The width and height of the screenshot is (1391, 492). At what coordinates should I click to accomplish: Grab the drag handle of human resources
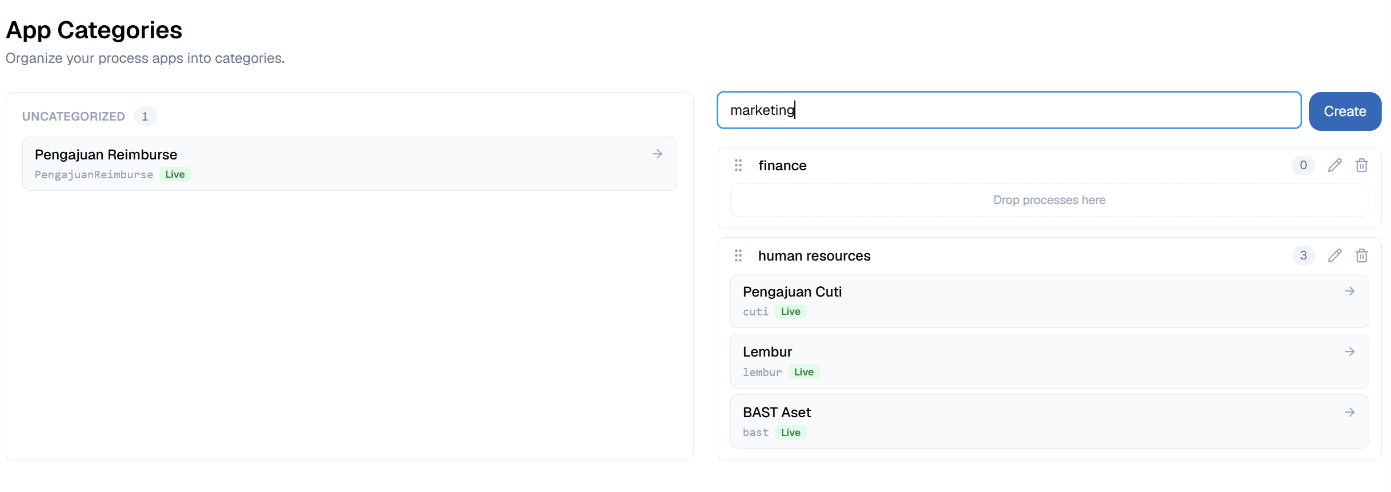[x=738, y=255]
